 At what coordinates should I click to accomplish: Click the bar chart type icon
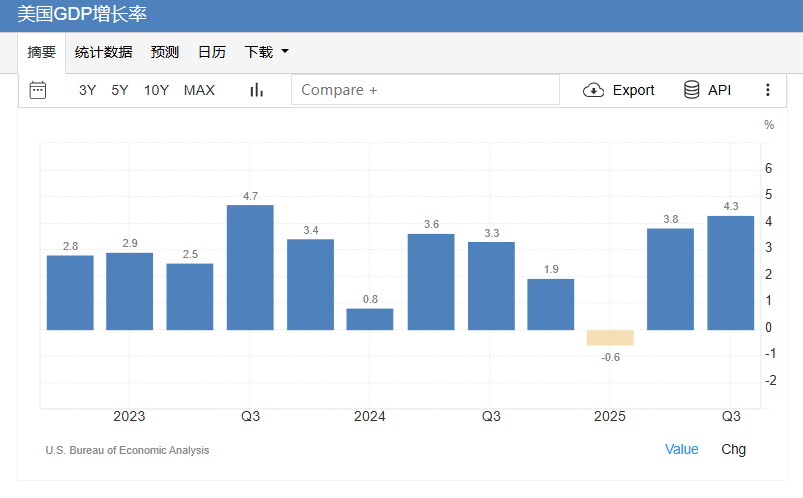[257, 90]
